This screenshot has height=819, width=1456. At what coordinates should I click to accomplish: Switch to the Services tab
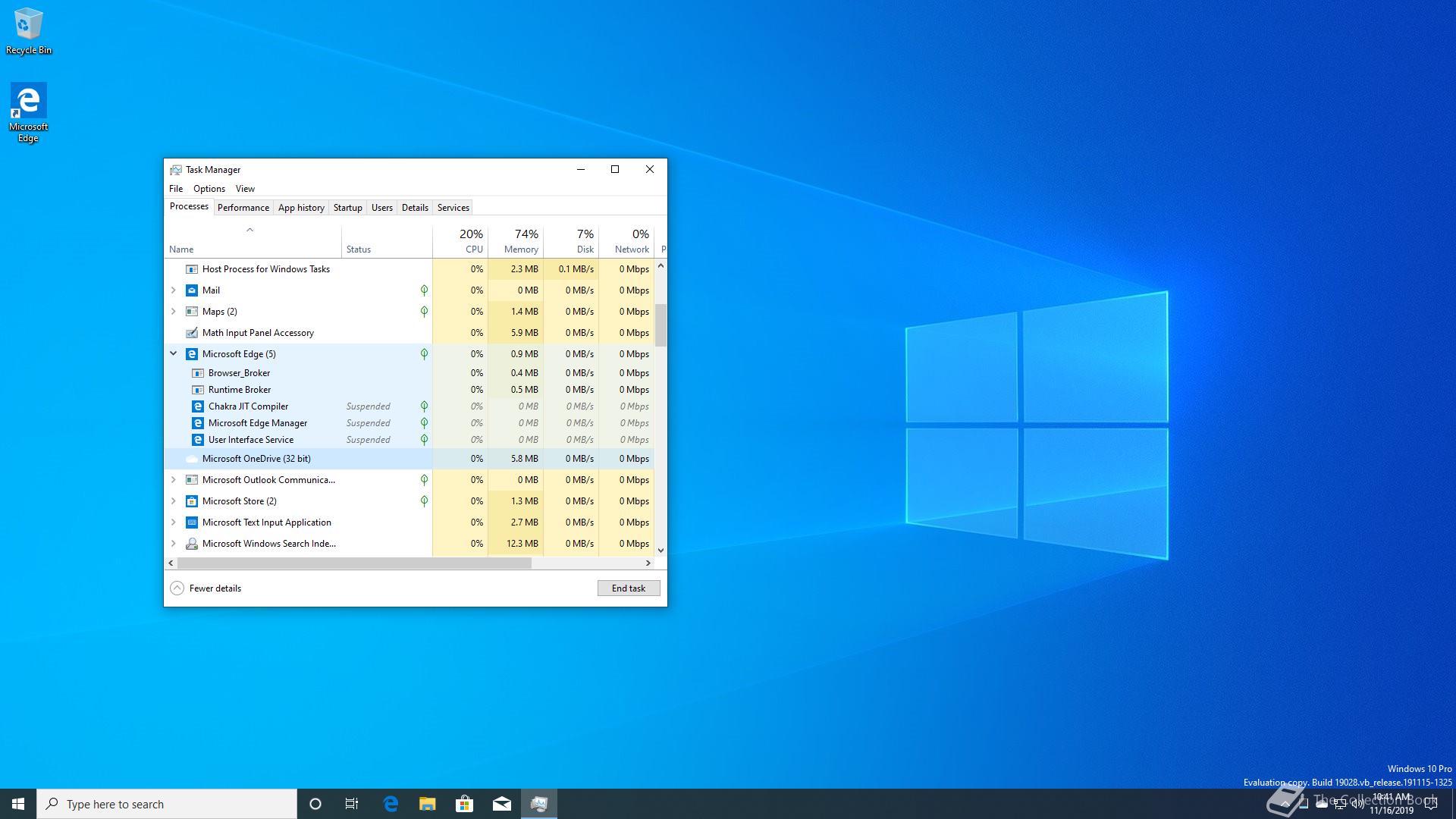point(453,208)
